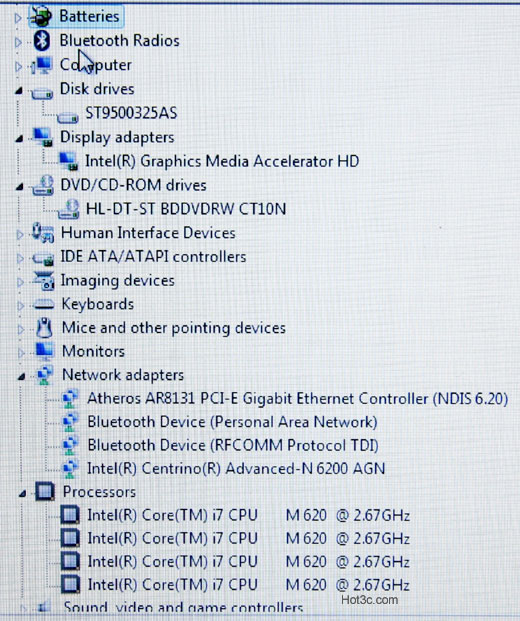Select the Processors chip icon
520x621 pixels.
(45, 492)
